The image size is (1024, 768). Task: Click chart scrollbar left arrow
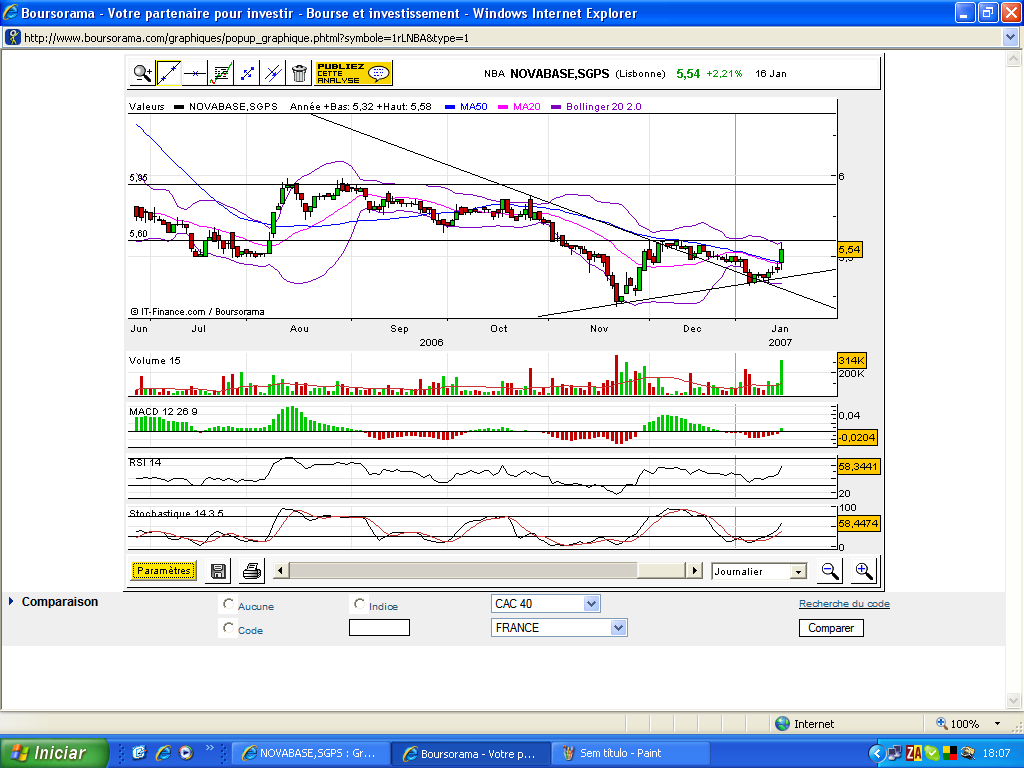click(280, 571)
